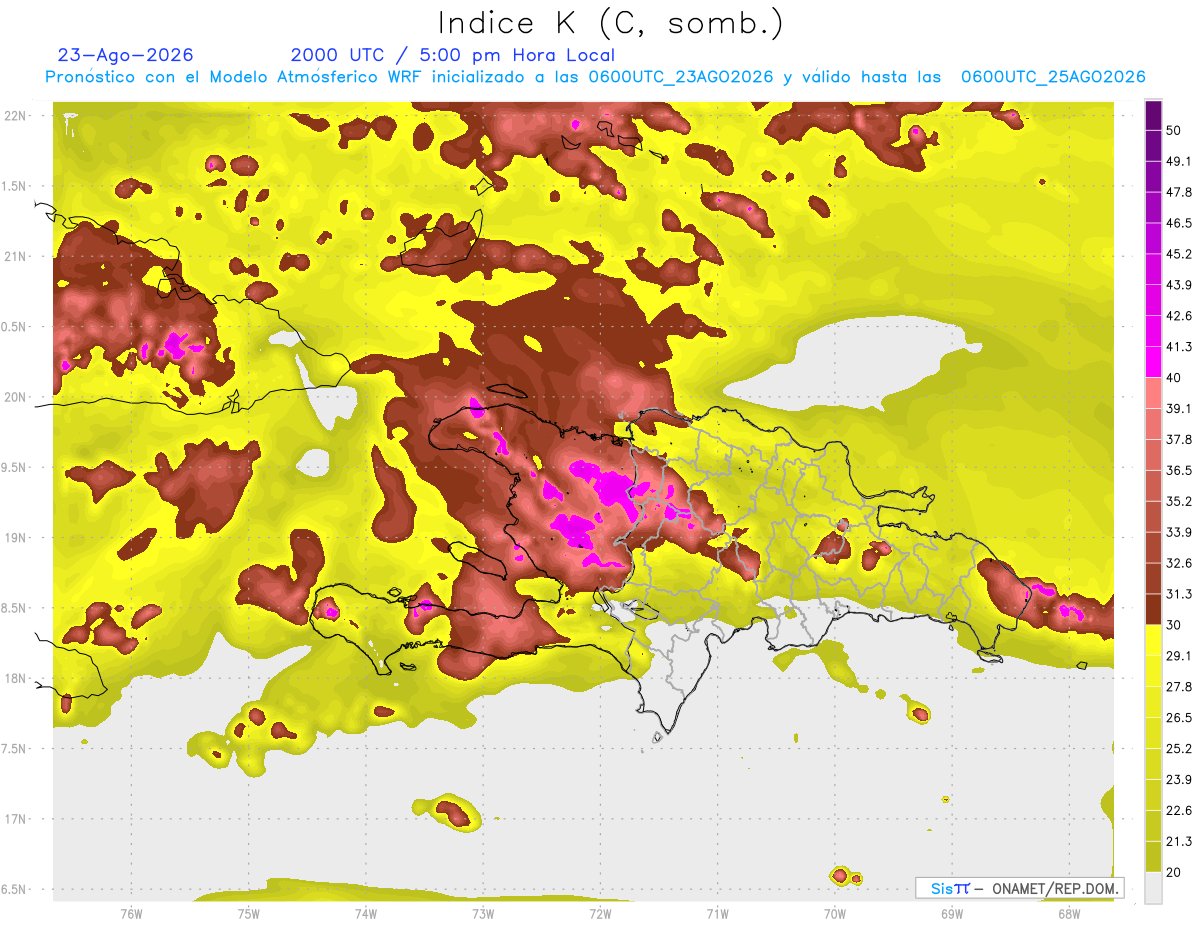The height and width of the screenshot is (927, 1200).
Task: Click the colorbar value '36.5'
Action: (x=1178, y=471)
